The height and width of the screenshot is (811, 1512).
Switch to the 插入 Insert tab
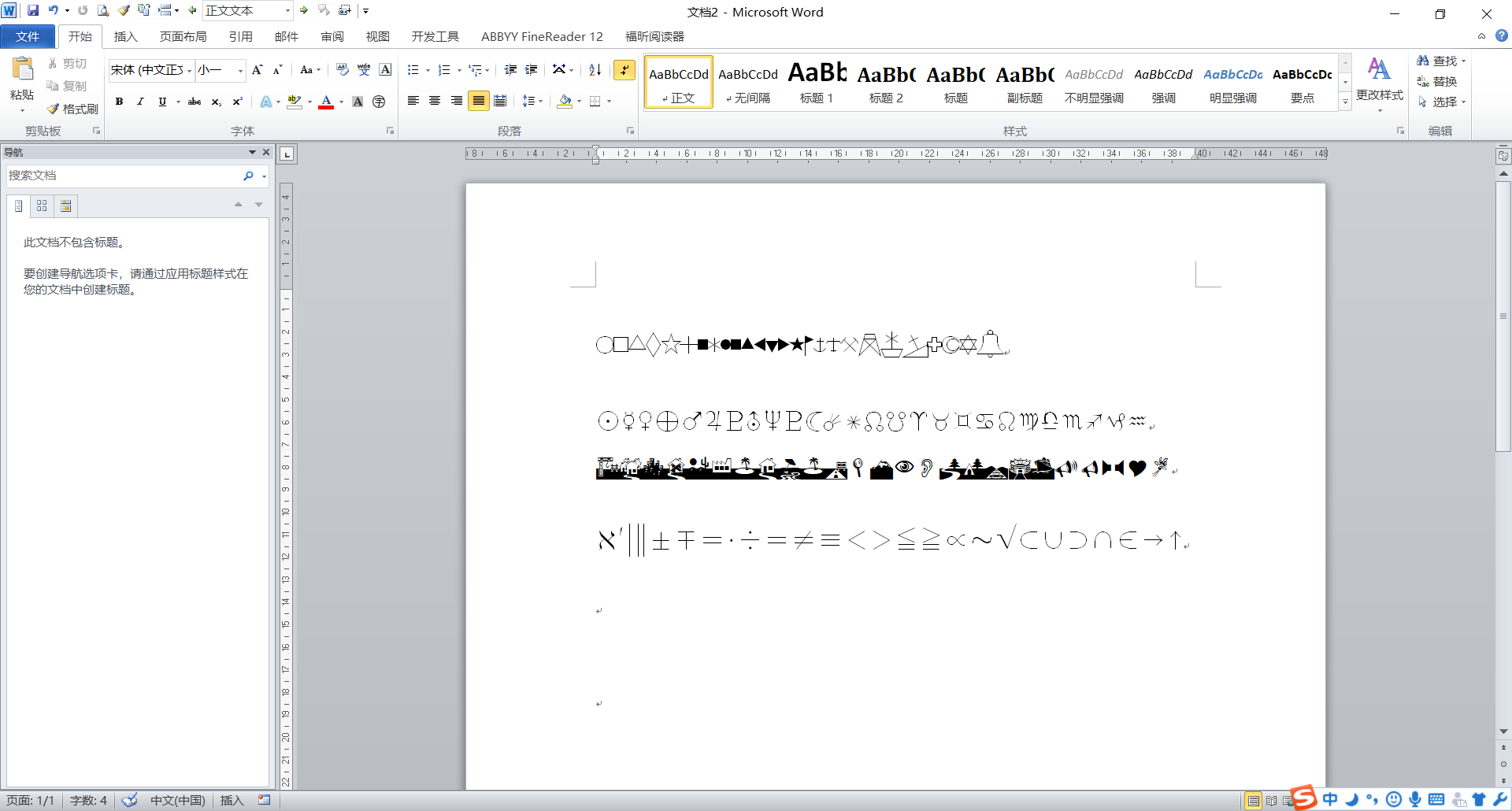[125, 36]
